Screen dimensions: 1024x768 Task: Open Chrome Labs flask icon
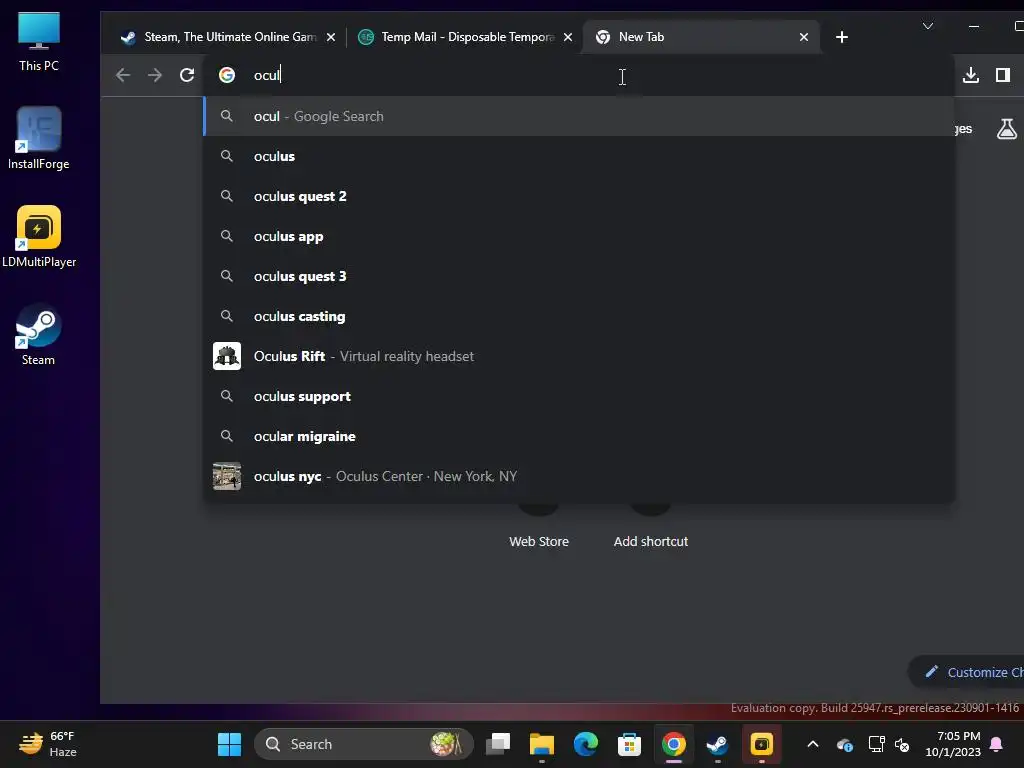point(1006,129)
